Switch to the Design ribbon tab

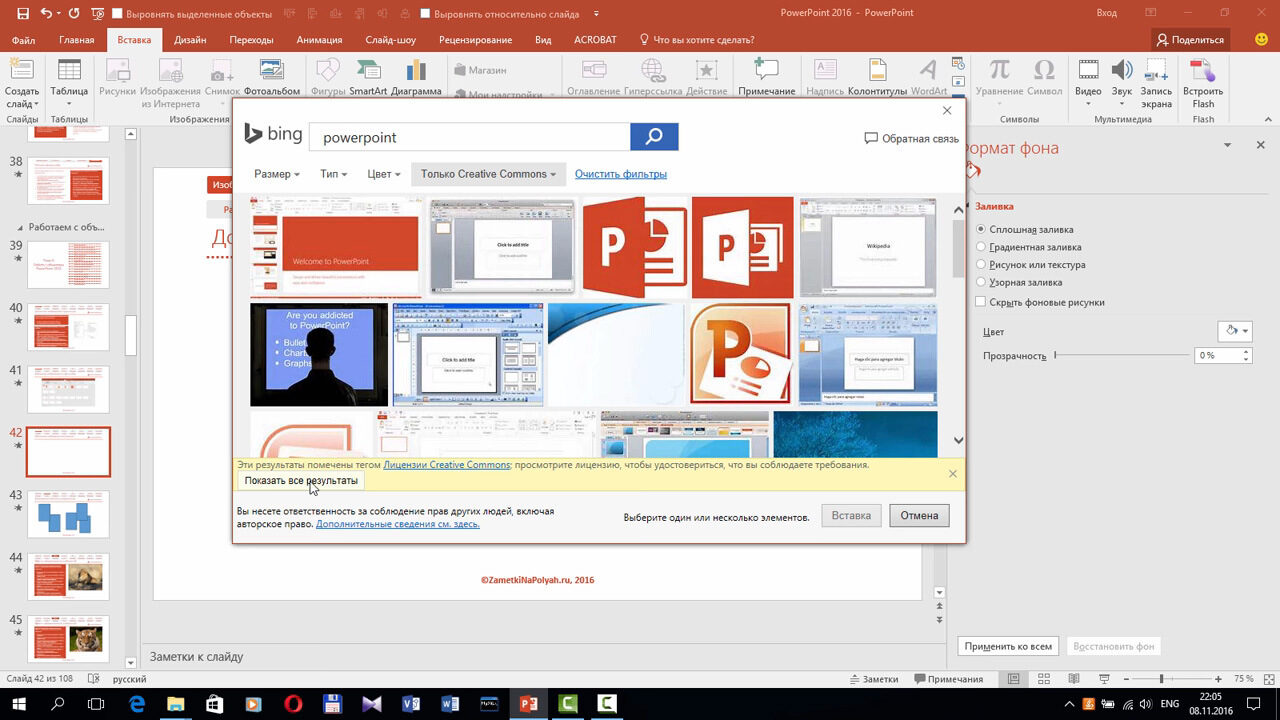(190, 40)
